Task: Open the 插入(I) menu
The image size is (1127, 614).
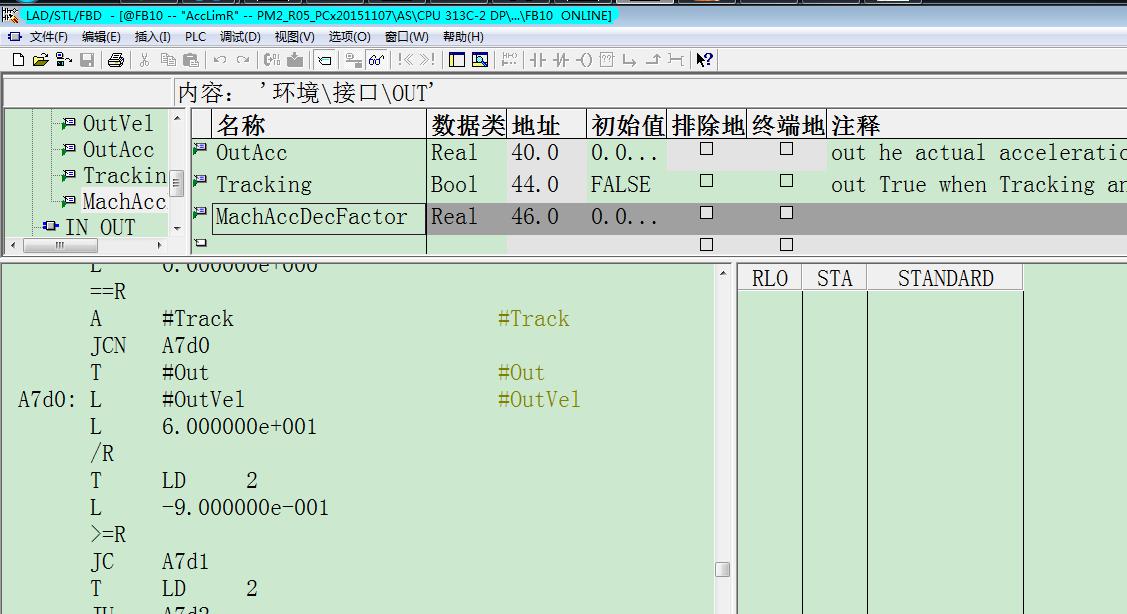Action: coord(152,37)
